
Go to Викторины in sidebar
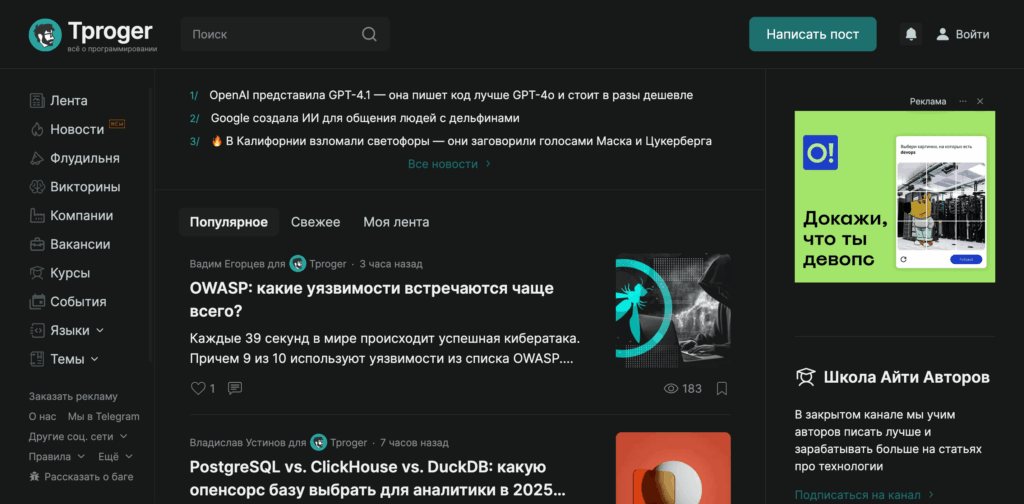[84, 187]
